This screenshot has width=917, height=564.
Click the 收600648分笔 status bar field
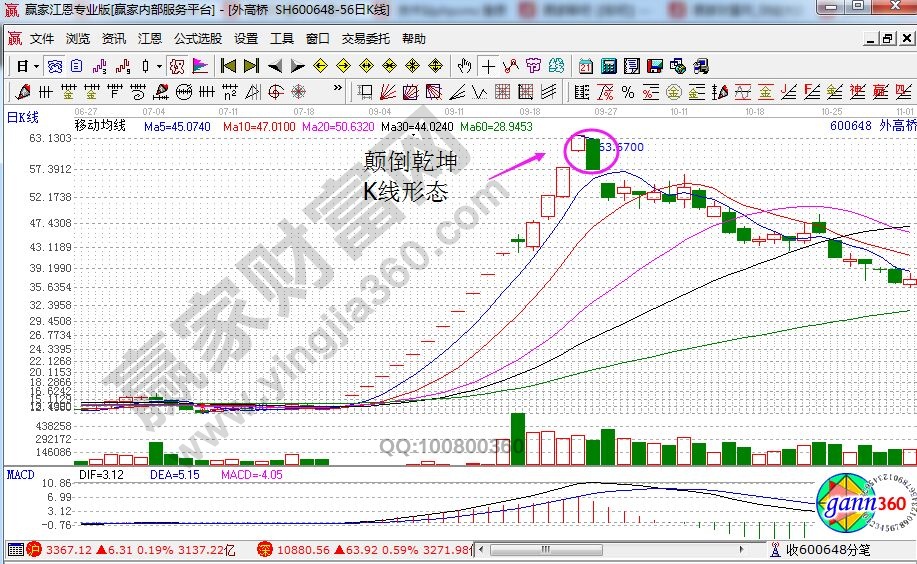[x=829, y=549]
